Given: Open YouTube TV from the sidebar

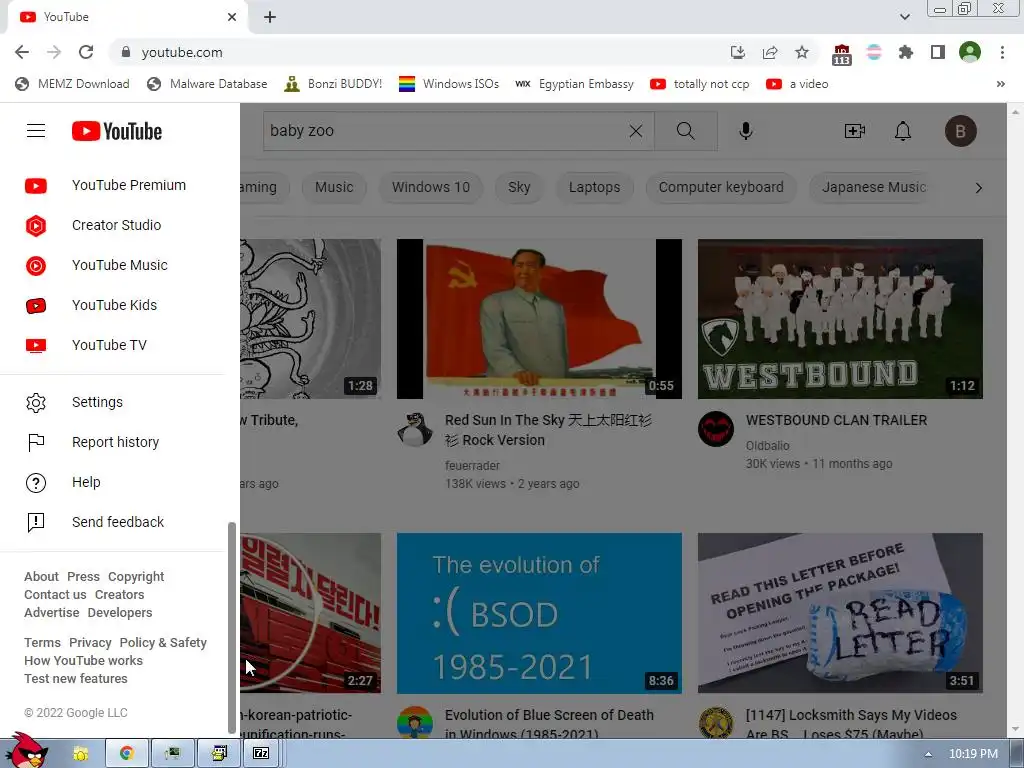Looking at the screenshot, I should (x=120, y=345).
